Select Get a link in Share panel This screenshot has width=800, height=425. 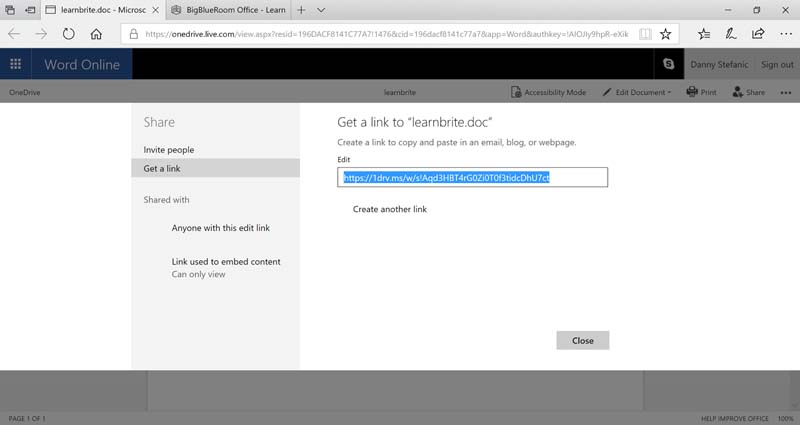pos(215,168)
